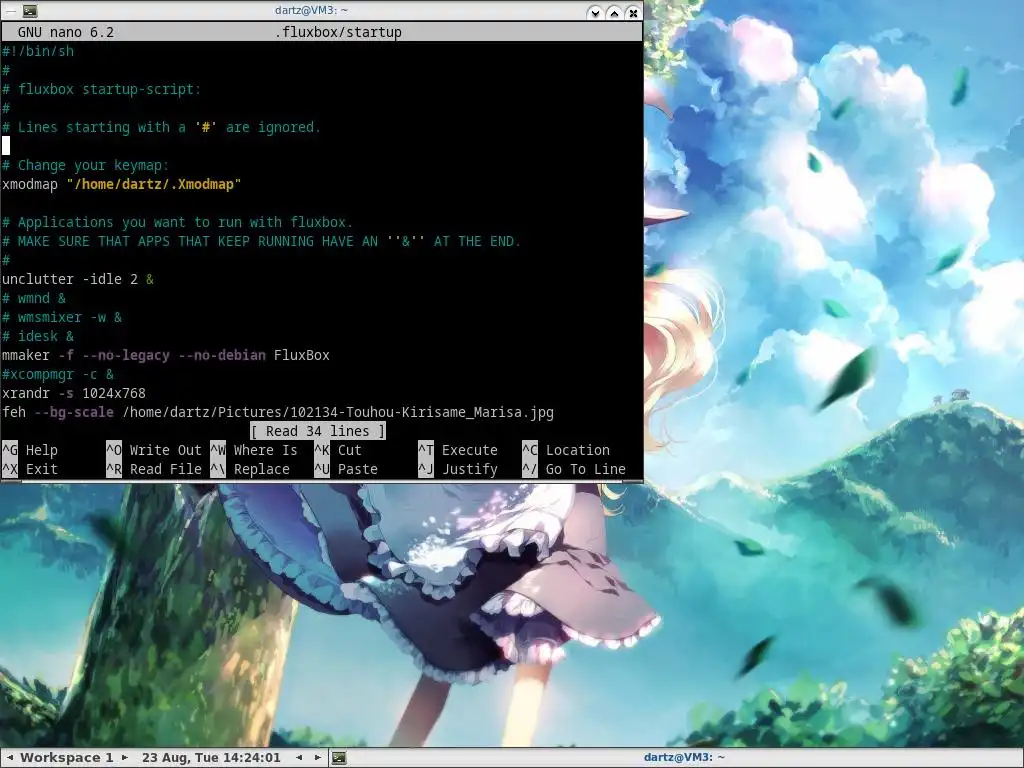Click the white text cursor block in editor
Screen dimensions: 1024x768
pyautogui.click(x=6, y=146)
